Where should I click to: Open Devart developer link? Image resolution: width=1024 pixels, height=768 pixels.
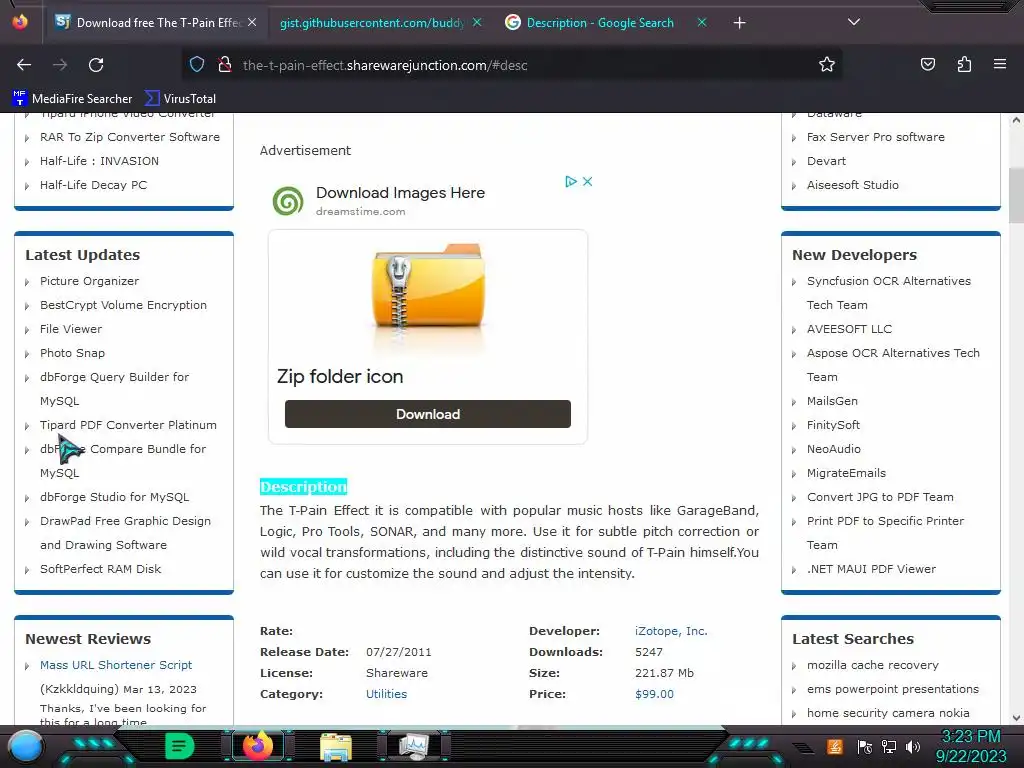(x=826, y=161)
